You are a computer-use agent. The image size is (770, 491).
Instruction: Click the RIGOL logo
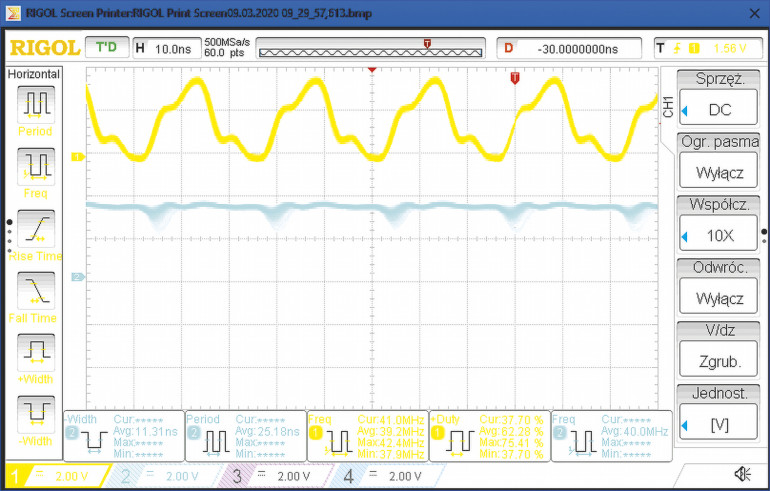pos(43,48)
